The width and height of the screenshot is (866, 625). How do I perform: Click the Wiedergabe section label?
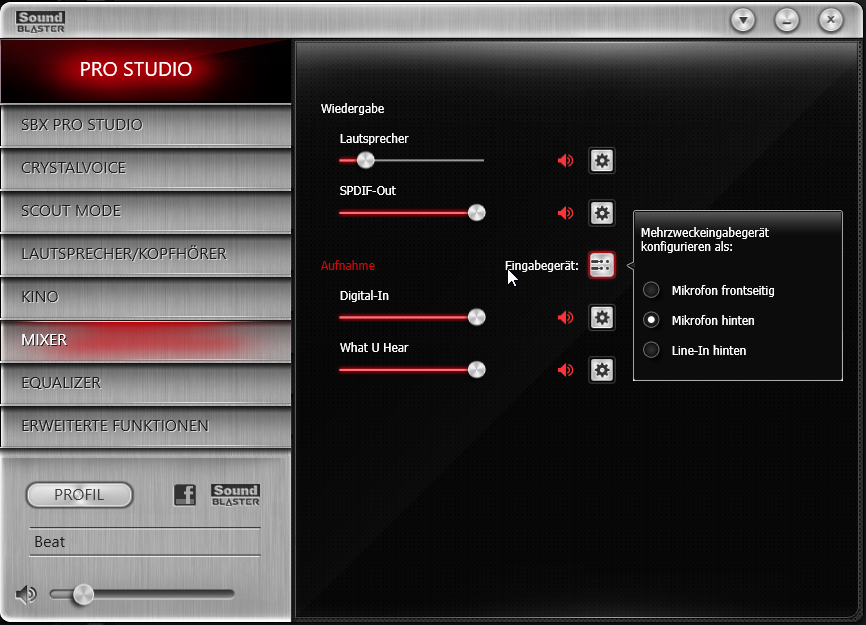coord(352,109)
